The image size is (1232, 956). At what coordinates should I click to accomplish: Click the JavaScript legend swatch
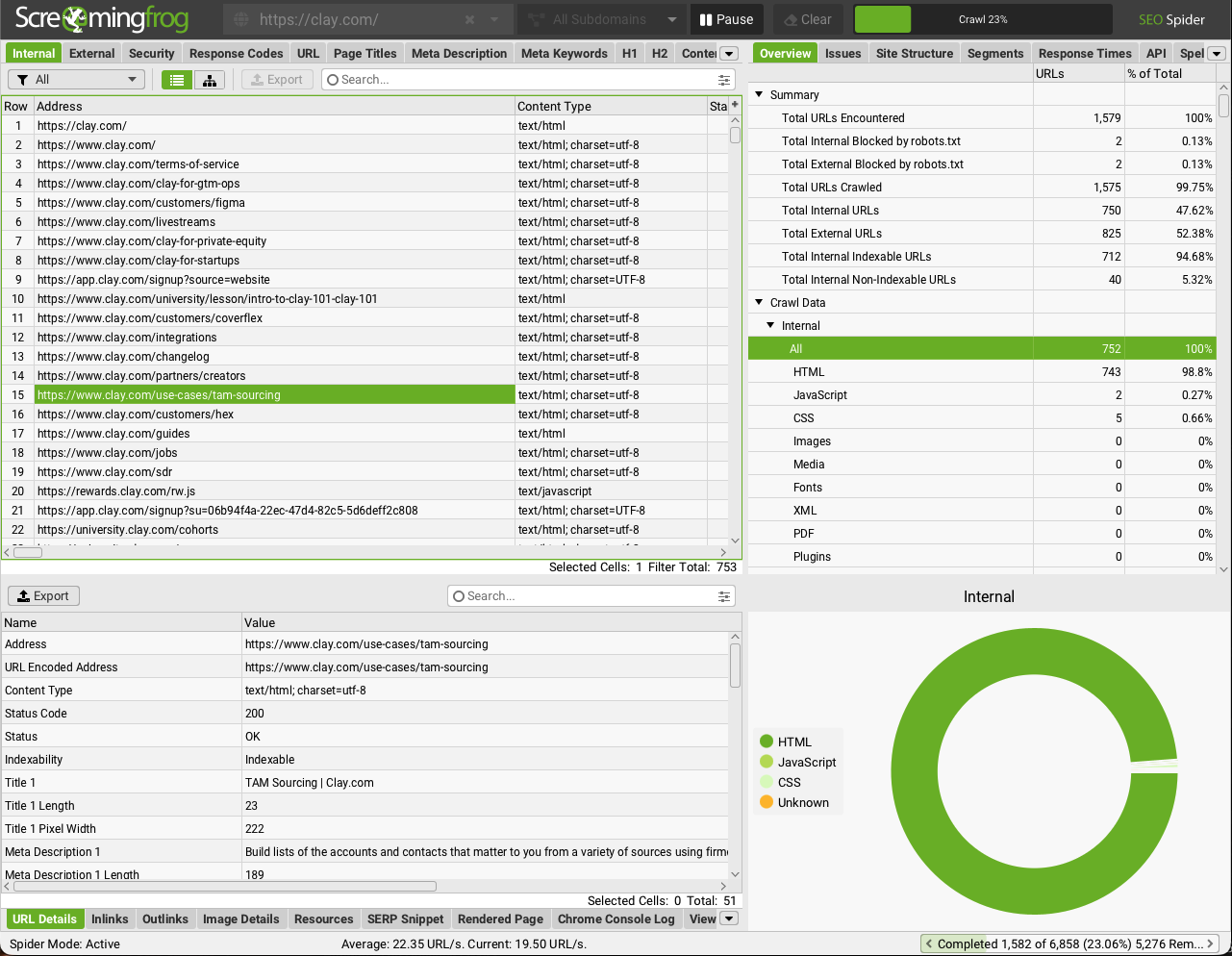coord(767,762)
